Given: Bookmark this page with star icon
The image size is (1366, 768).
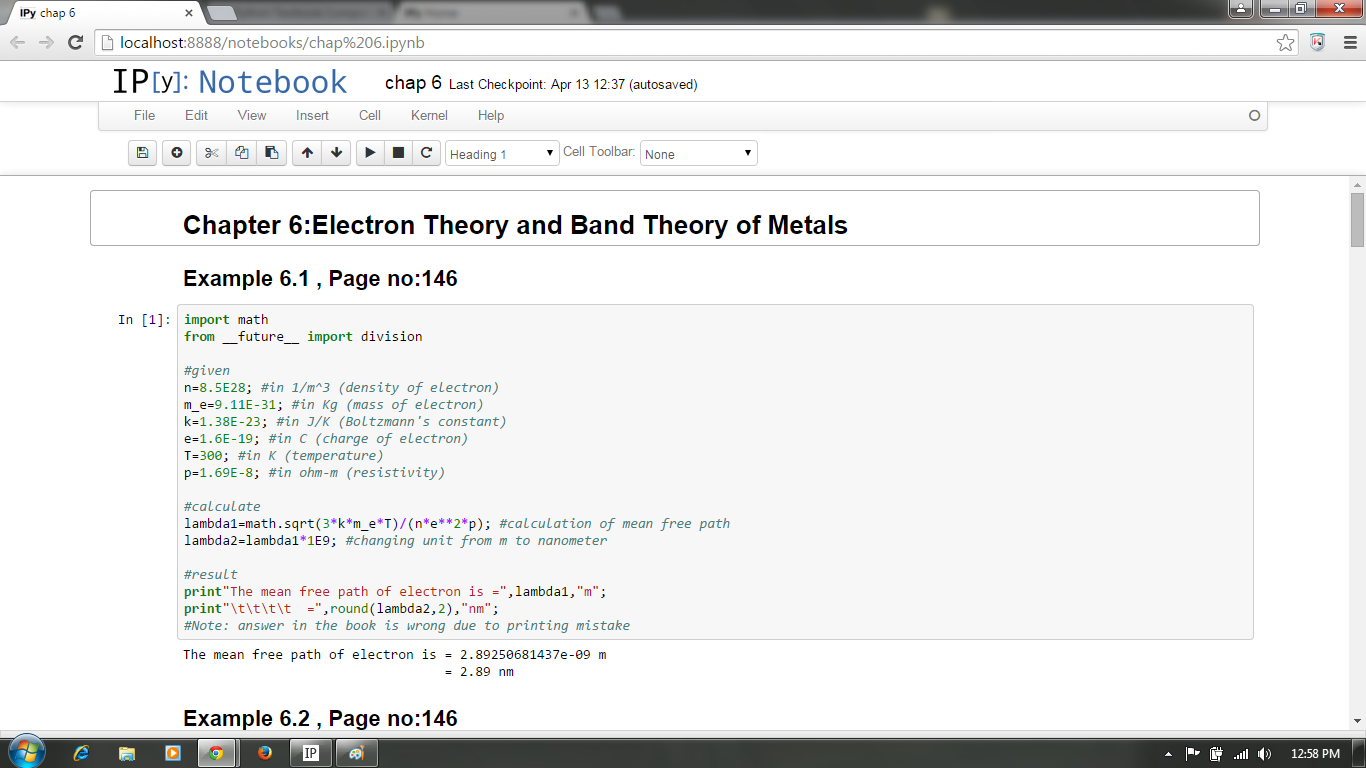Looking at the screenshot, I should pyautogui.click(x=1285, y=42).
